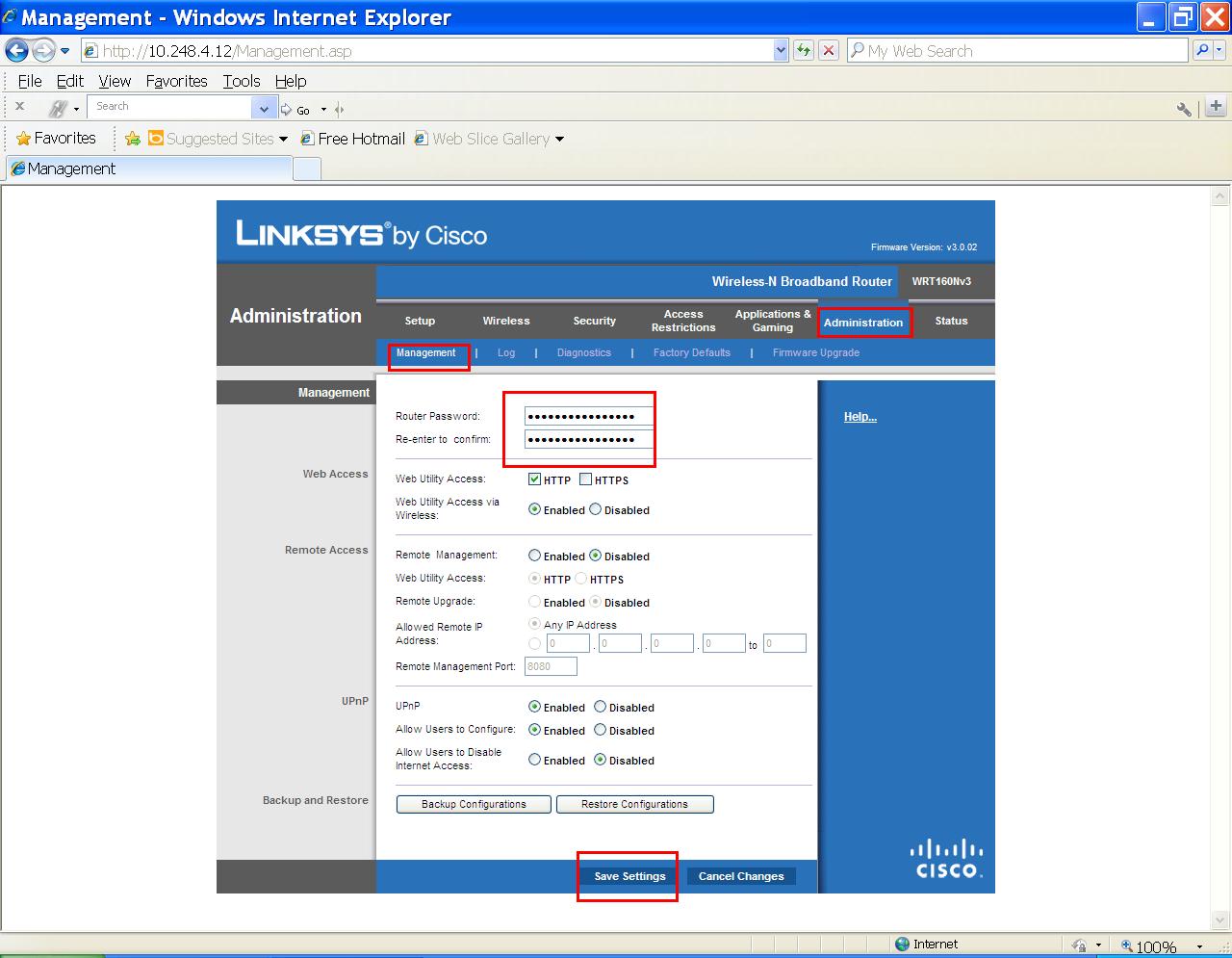
Task: Click the Internet zone icon in status bar
Action: click(903, 944)
